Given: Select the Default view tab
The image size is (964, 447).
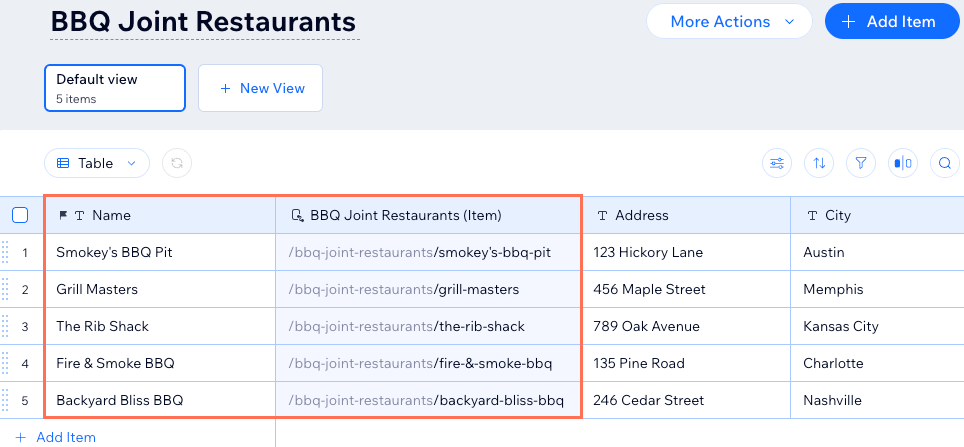Looking at the screenshot, I should click(115, 88).
